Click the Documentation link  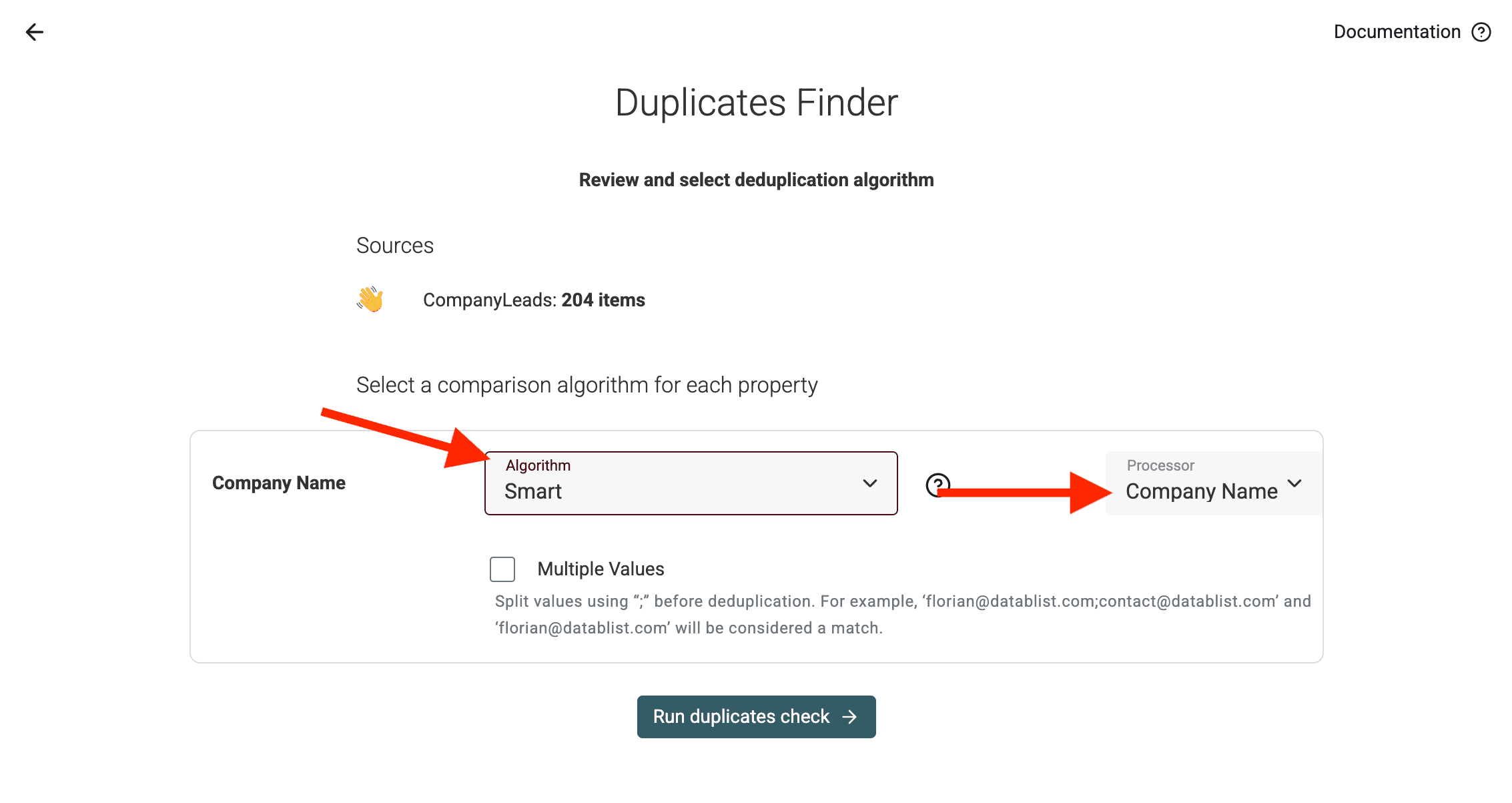coord(1397,31)
